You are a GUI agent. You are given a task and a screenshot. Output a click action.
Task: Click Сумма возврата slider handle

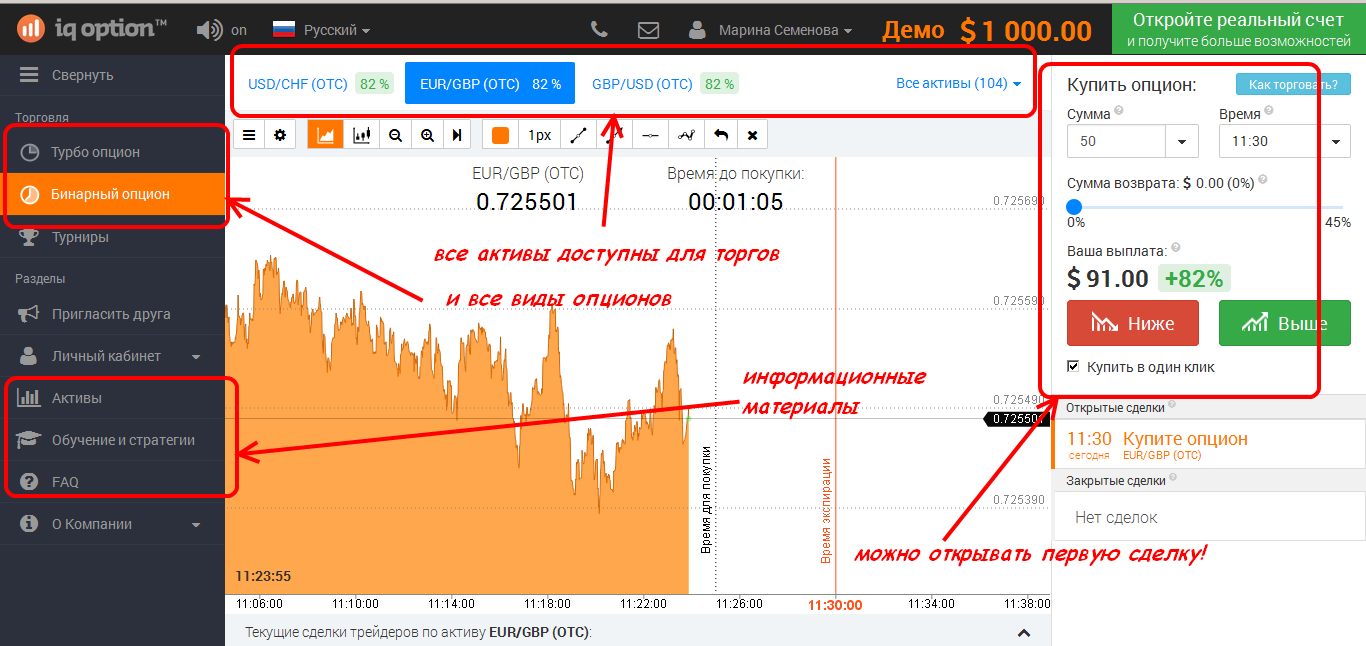[1074, 206]
